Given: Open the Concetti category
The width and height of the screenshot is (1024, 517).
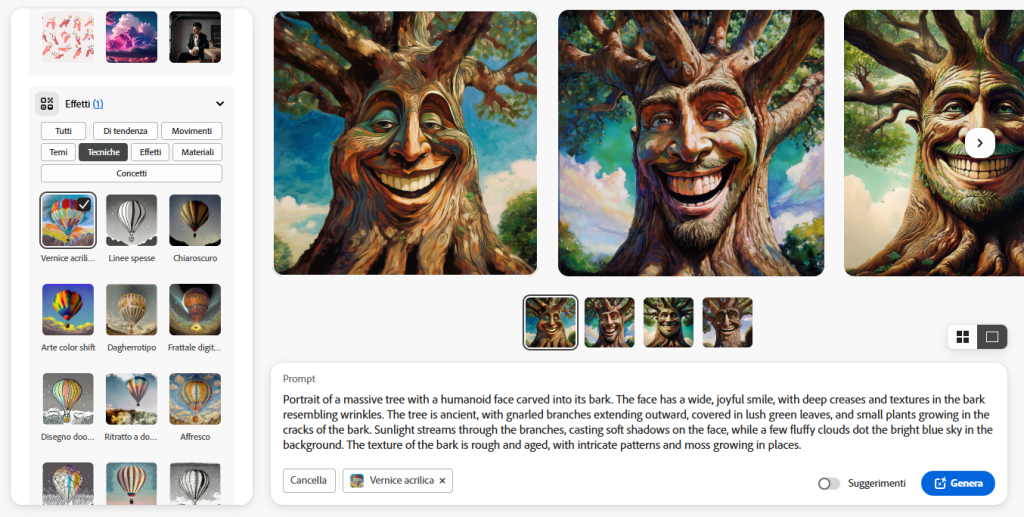Looking at the screenshot, I should point(131,174).
